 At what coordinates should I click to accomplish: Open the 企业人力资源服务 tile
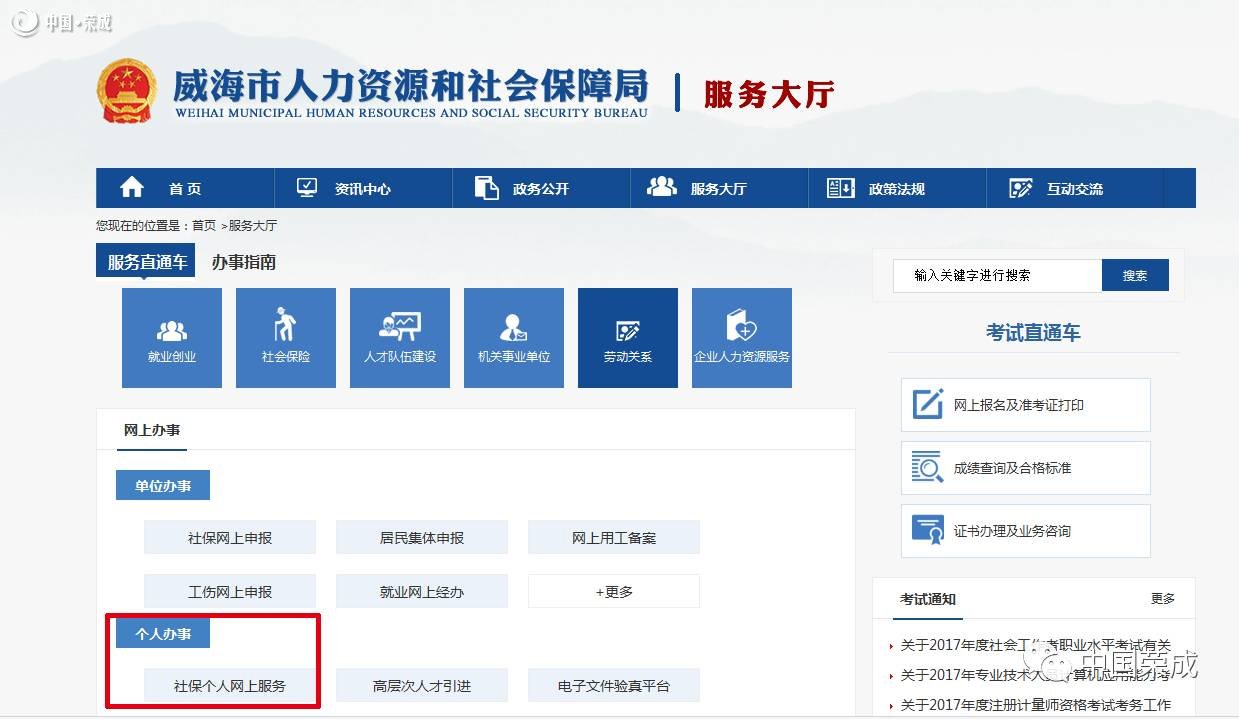tap(742, 337)
